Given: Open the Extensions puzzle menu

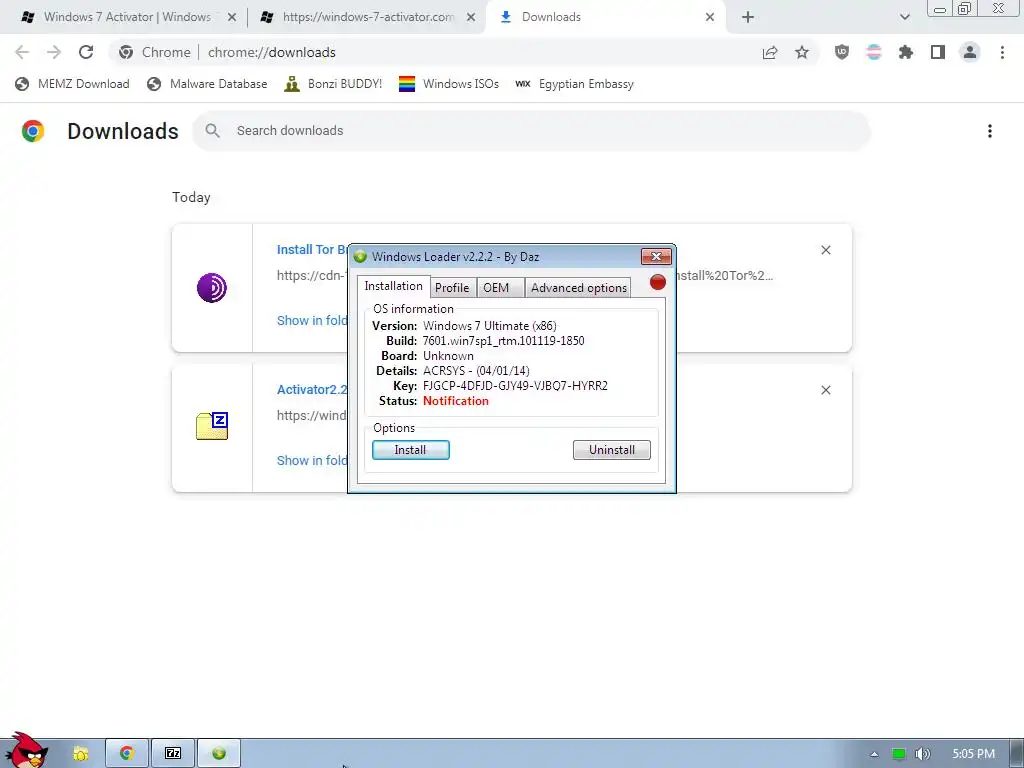Looking at the screenshot, I should [x=906, y=52].
